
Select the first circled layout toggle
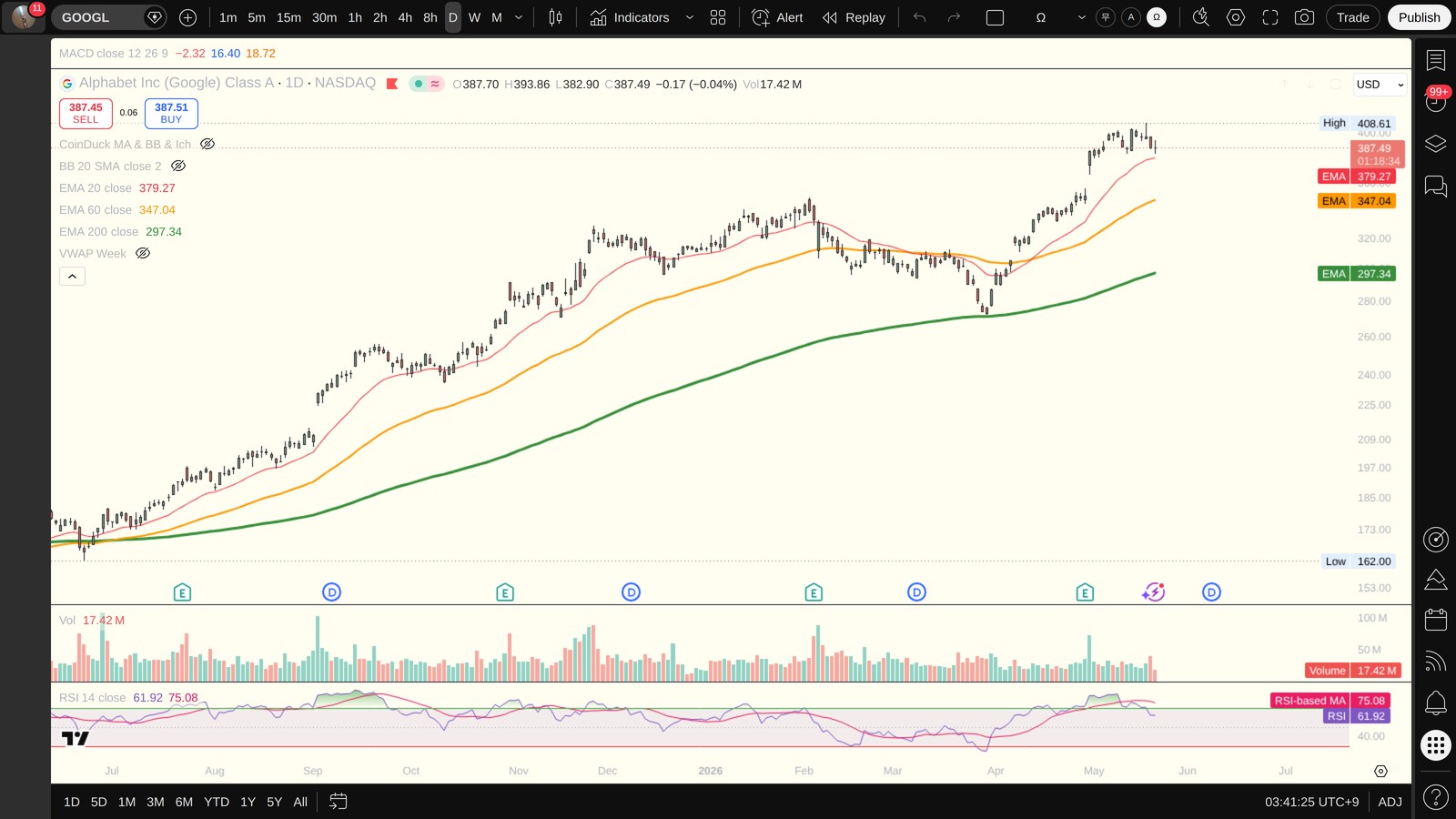[1106, 17]
